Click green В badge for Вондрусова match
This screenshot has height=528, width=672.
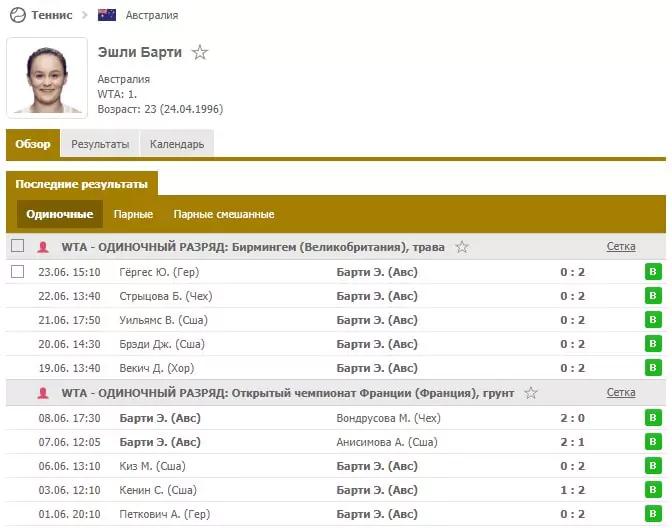[x=653, y=418]
